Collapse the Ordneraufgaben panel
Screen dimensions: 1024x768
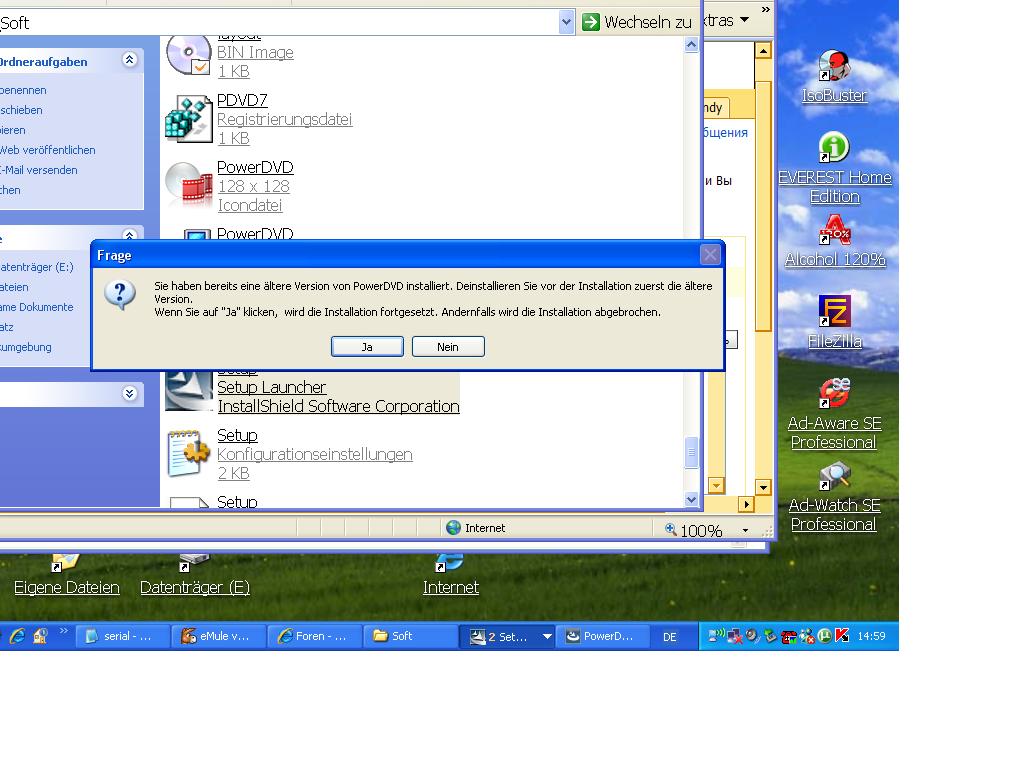(x=129, y=60)
